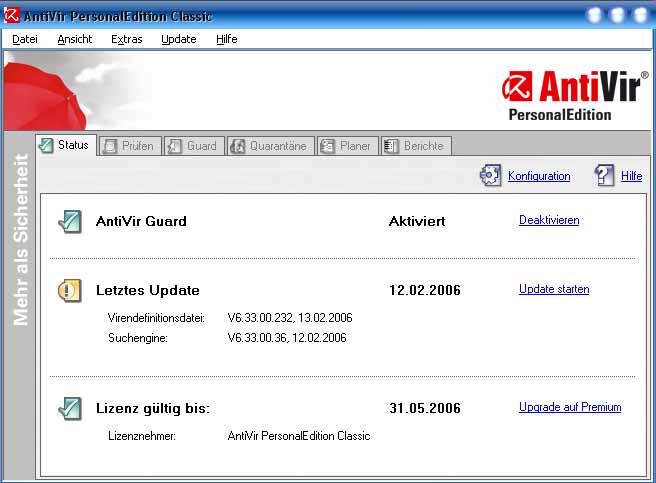Image resolution: width=656 pixels, height=483 pixels.
Task: Click the Letztes Update heading
Action: click(148, 290)
